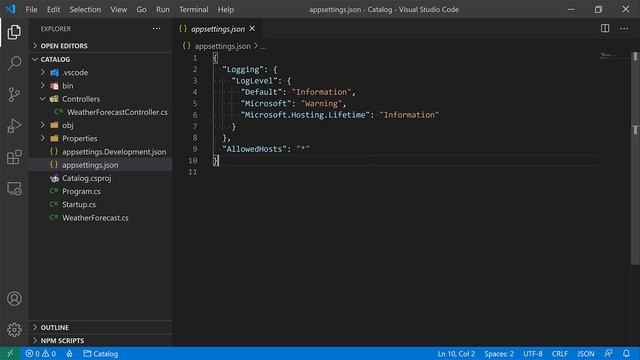Click the "Default" key on line 4
Screen dimensions: 640x360
[261, 92]
